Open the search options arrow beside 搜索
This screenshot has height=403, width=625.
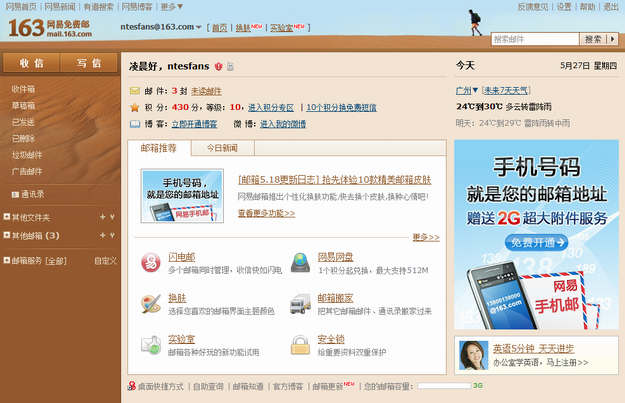pos(613,39)
